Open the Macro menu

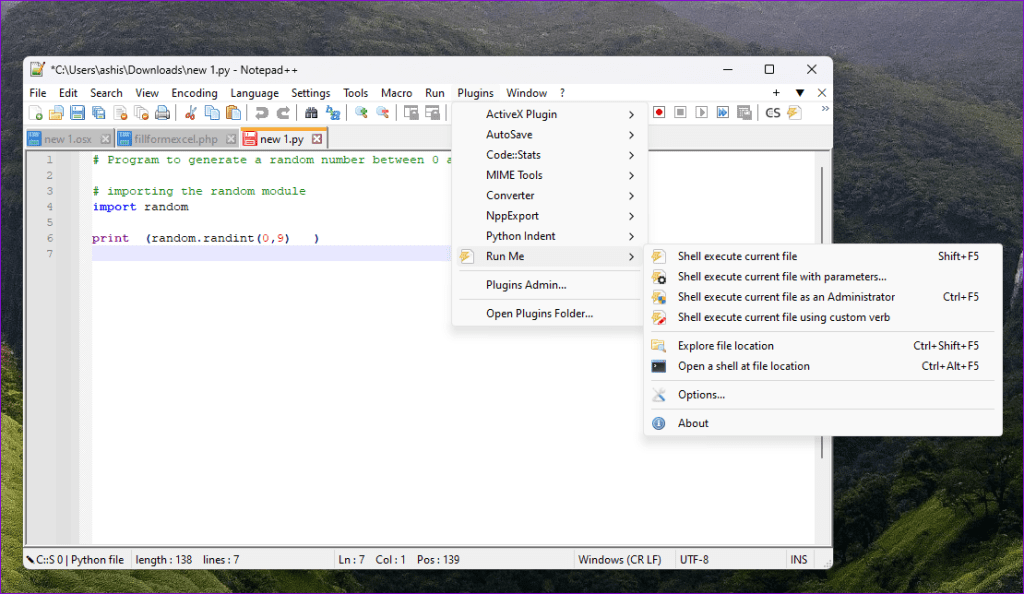click(396, 93)
